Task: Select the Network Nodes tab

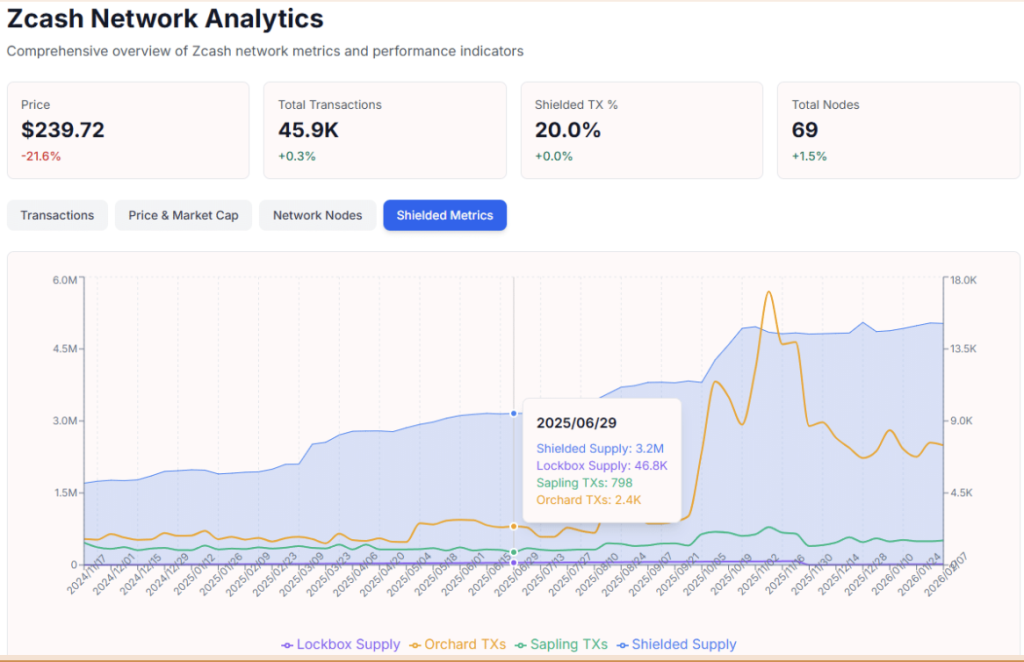Action: point(317,215)
